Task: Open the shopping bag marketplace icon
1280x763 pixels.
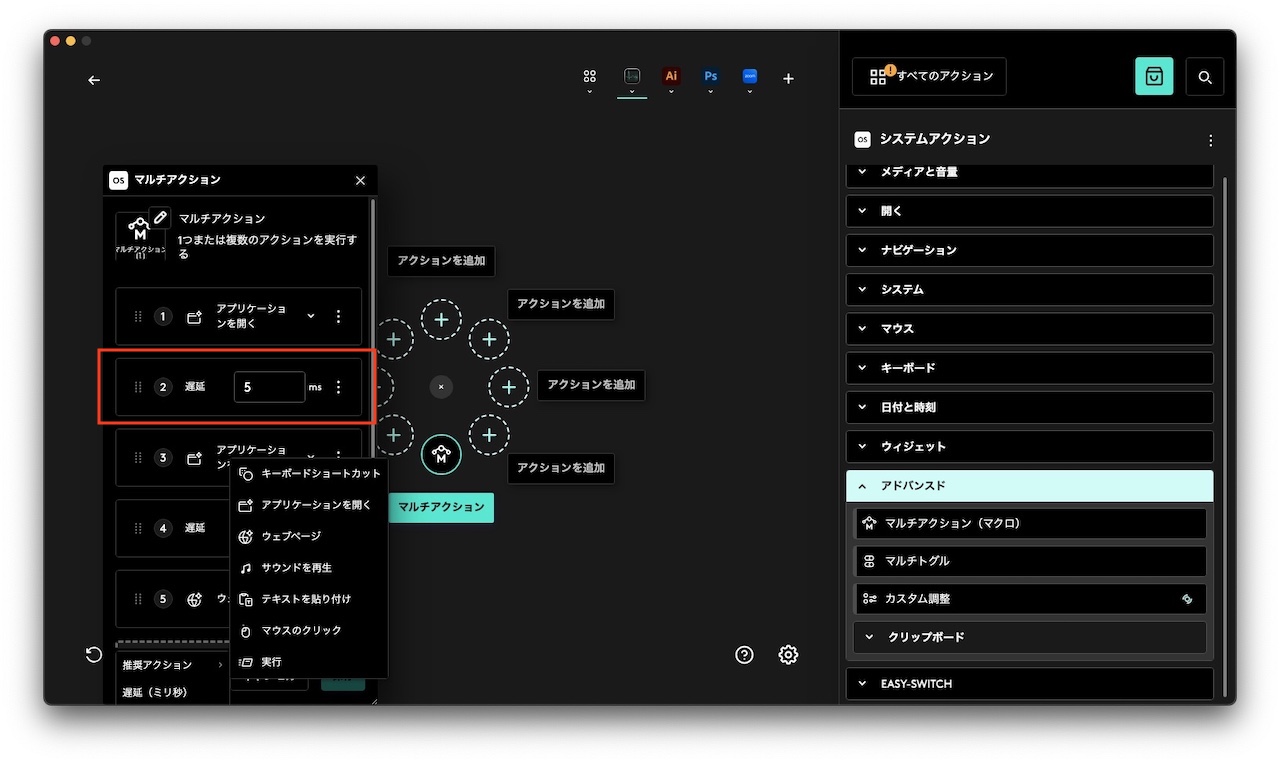Action: tap(1154, 77)
